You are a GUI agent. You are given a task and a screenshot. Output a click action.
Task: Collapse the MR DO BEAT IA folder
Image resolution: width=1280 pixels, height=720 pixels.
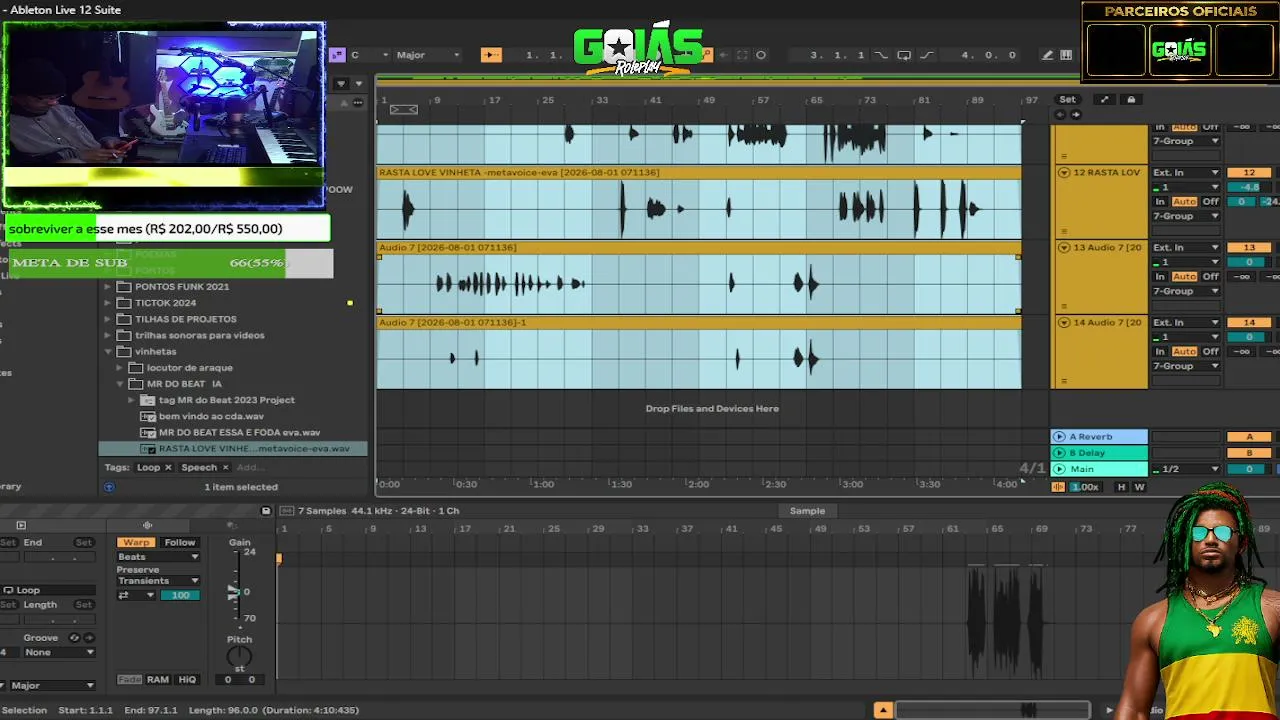tap(120, 384)
